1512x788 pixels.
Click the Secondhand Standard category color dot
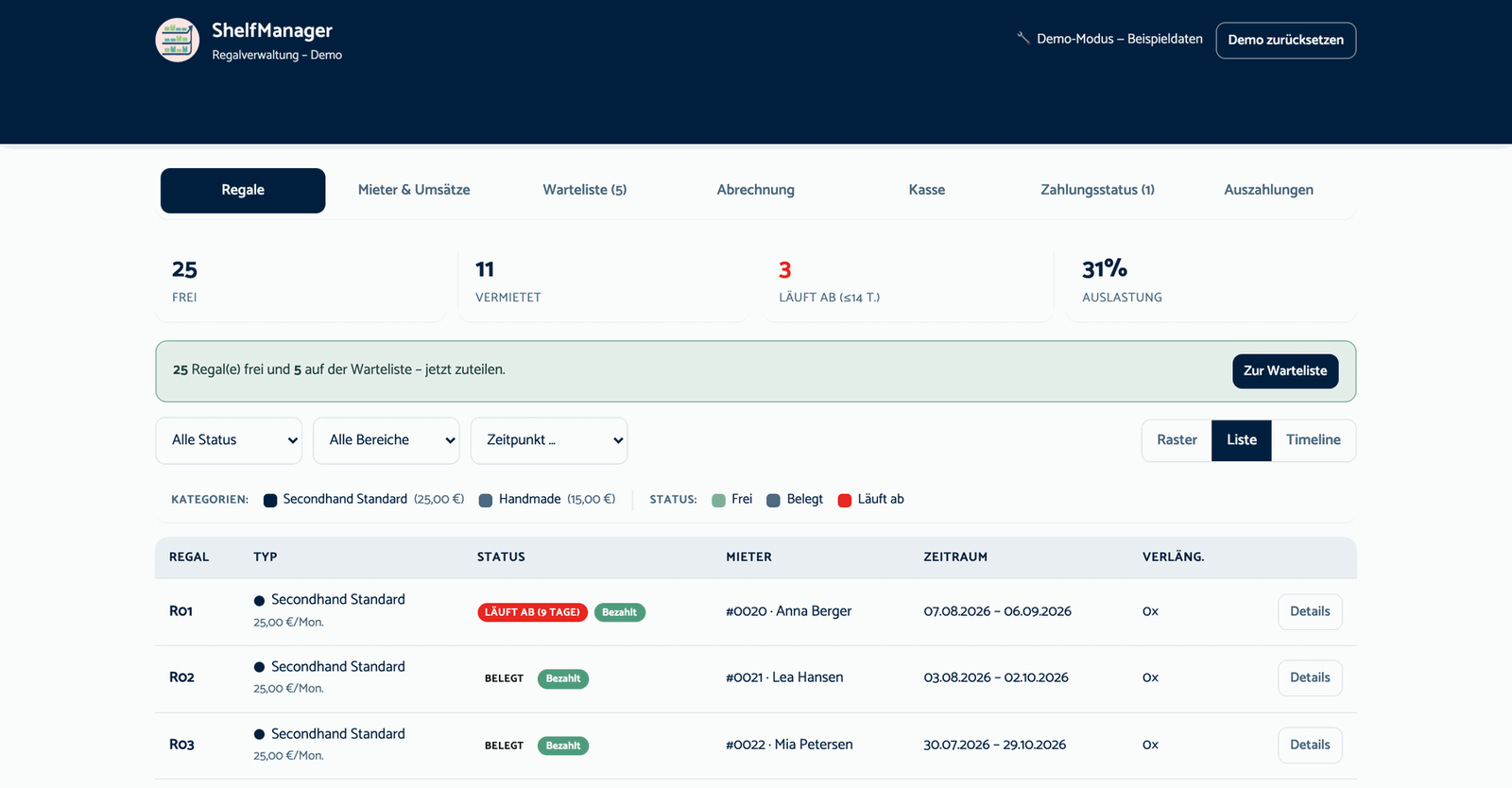pyautogui.click(x=270, y=500)
